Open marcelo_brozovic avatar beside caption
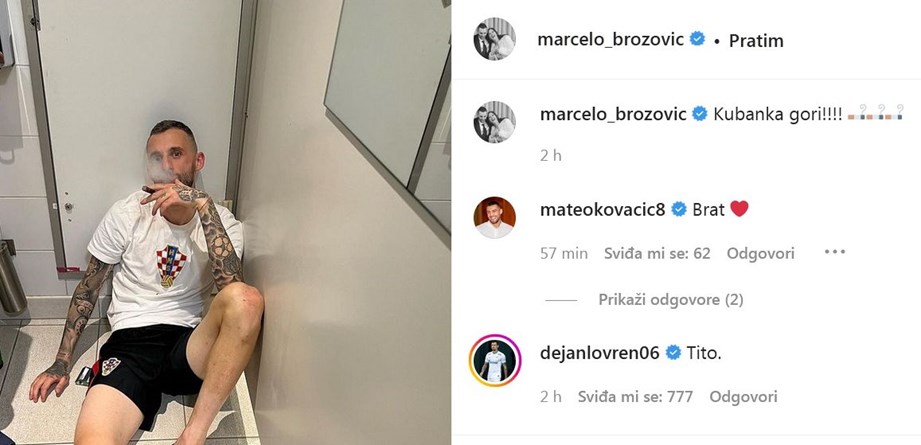 pos(495,122)
